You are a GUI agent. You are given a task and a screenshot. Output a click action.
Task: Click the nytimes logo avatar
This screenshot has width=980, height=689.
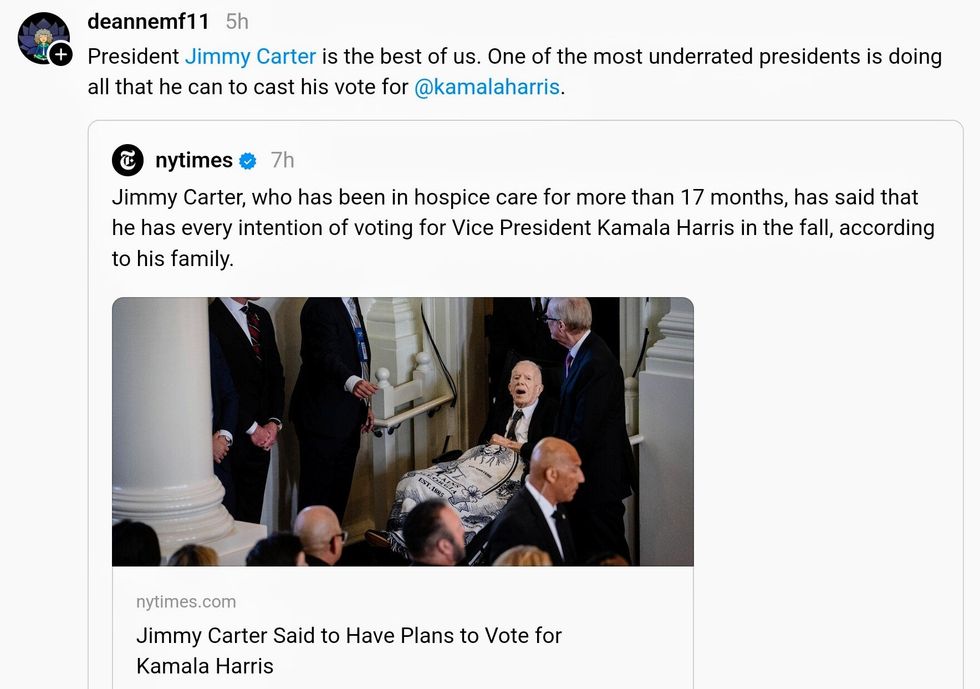[x=128, y=160]
